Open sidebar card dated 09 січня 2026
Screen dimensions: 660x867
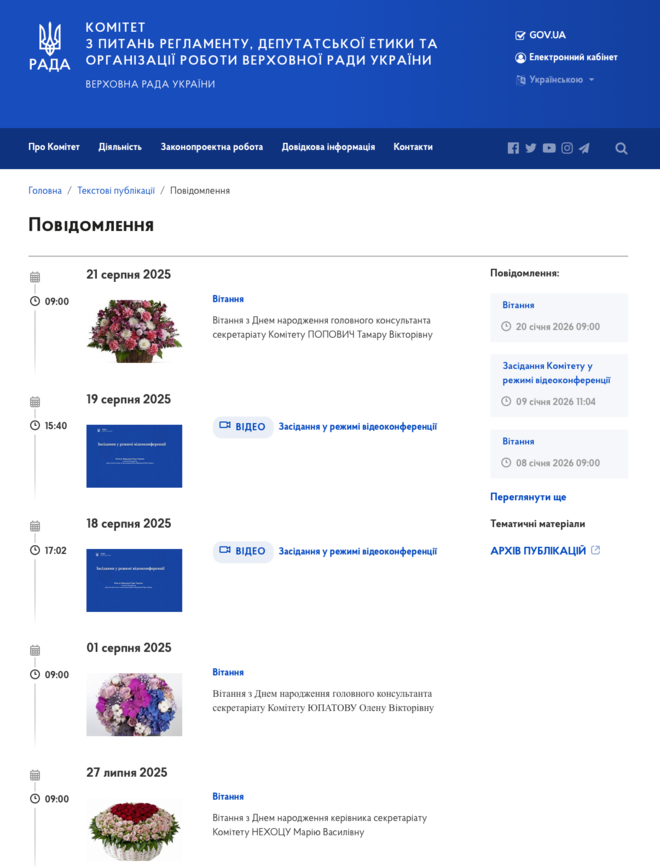tap(559, 385)
